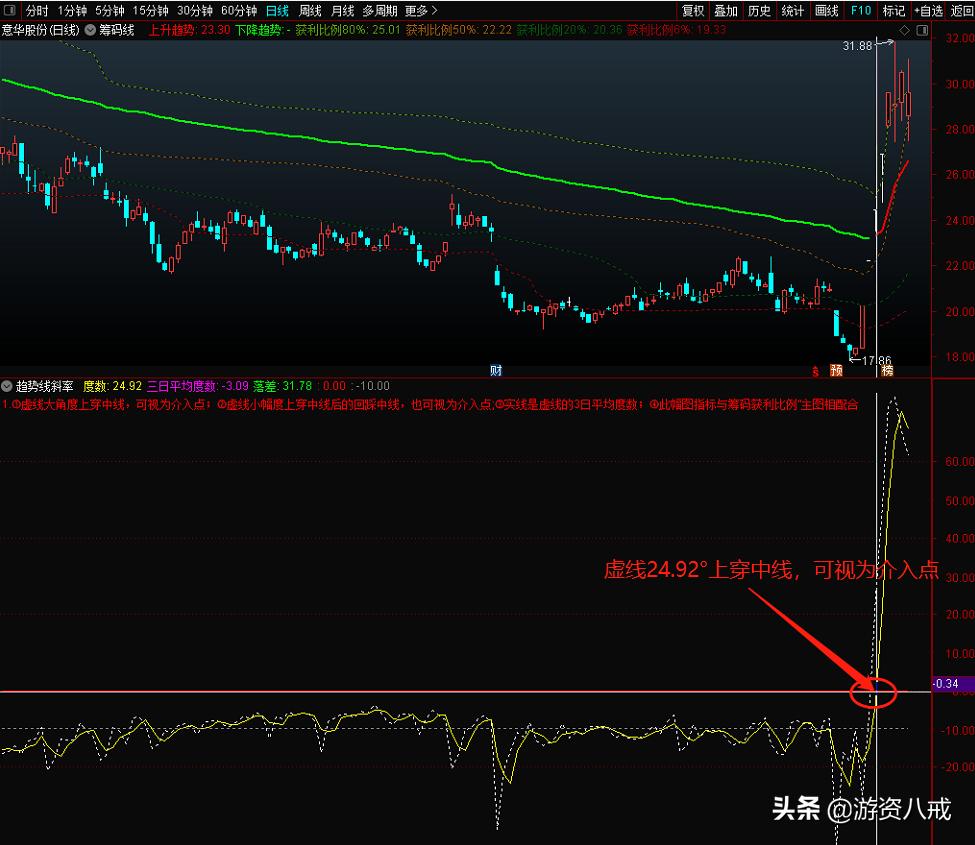The height and width of the screenshot is (845, 975).
Task: Click the 预 forecast marker icon on timeline
Action: click(x=836, y=370)
